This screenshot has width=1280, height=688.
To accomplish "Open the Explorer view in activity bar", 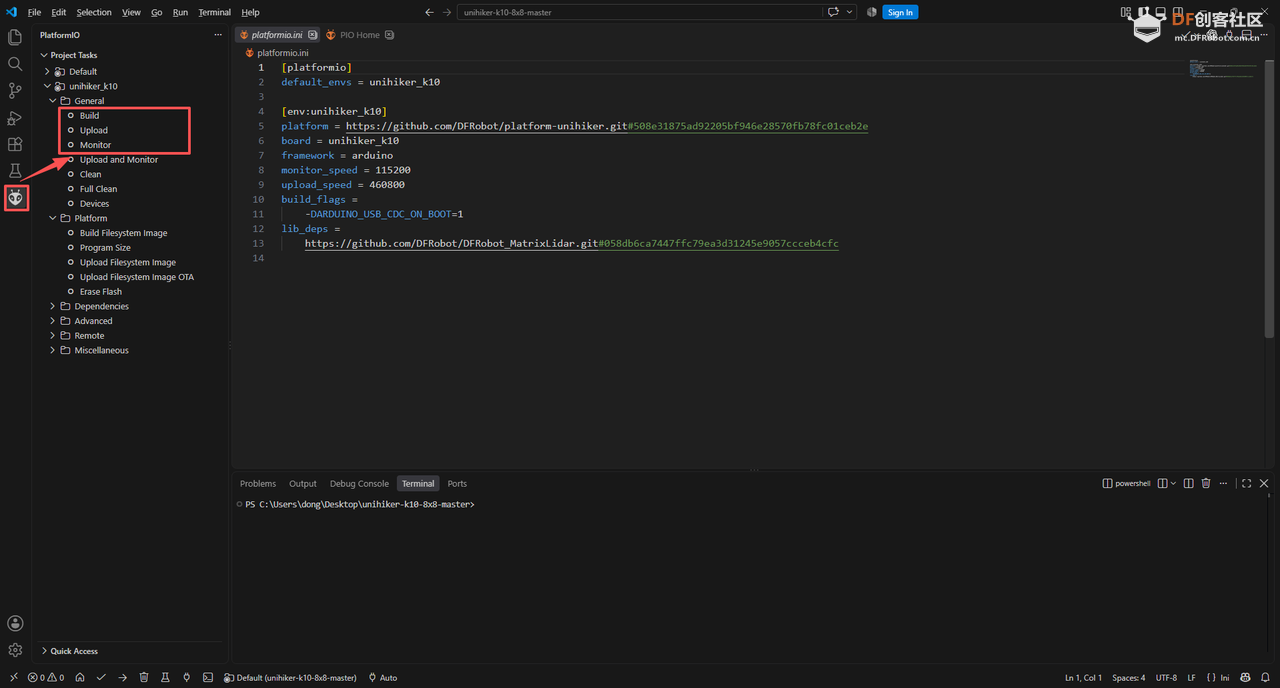I will [15, 37].
